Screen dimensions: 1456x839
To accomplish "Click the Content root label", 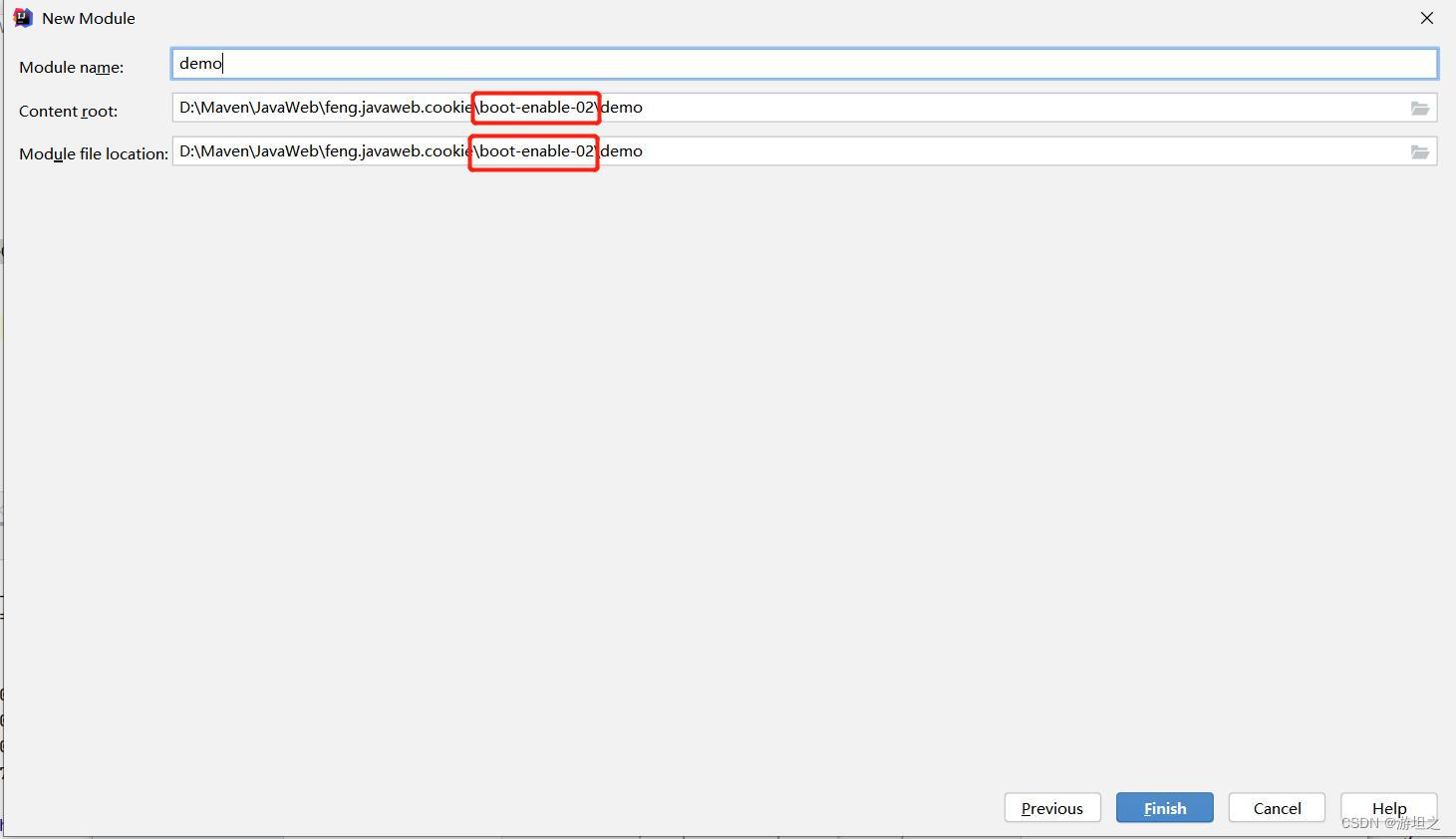I will click(67, 111).
